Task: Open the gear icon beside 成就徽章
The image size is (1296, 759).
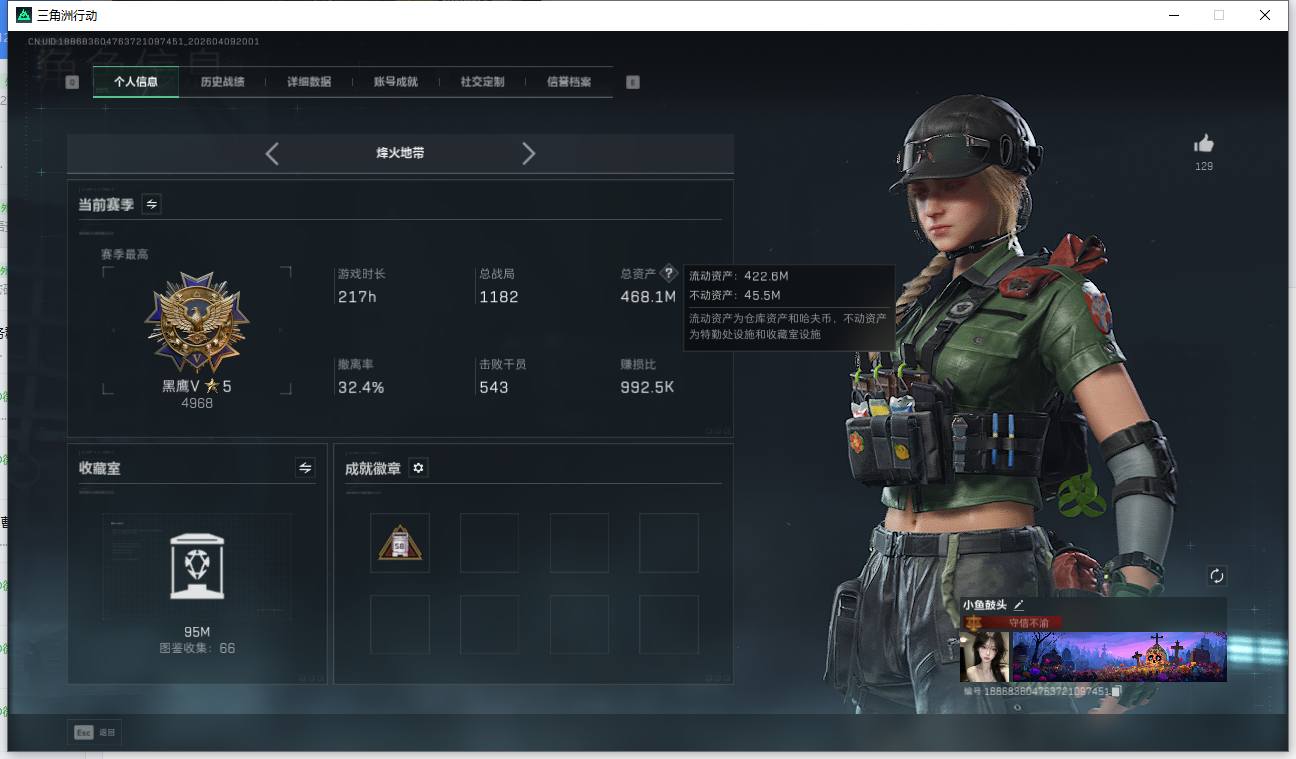Action: click(418, 467)
